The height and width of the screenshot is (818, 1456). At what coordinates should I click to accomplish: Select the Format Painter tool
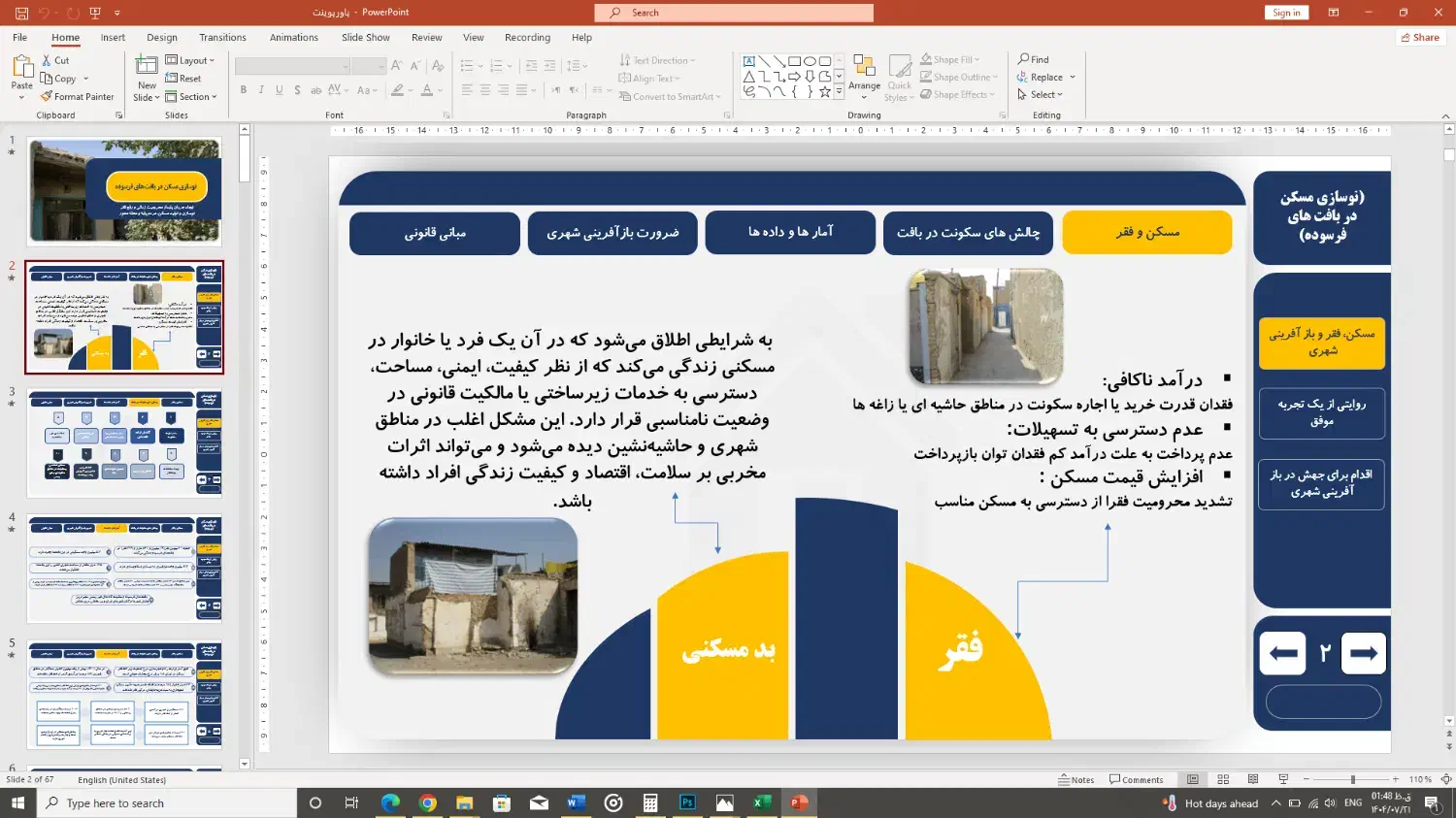coord(78,96)
